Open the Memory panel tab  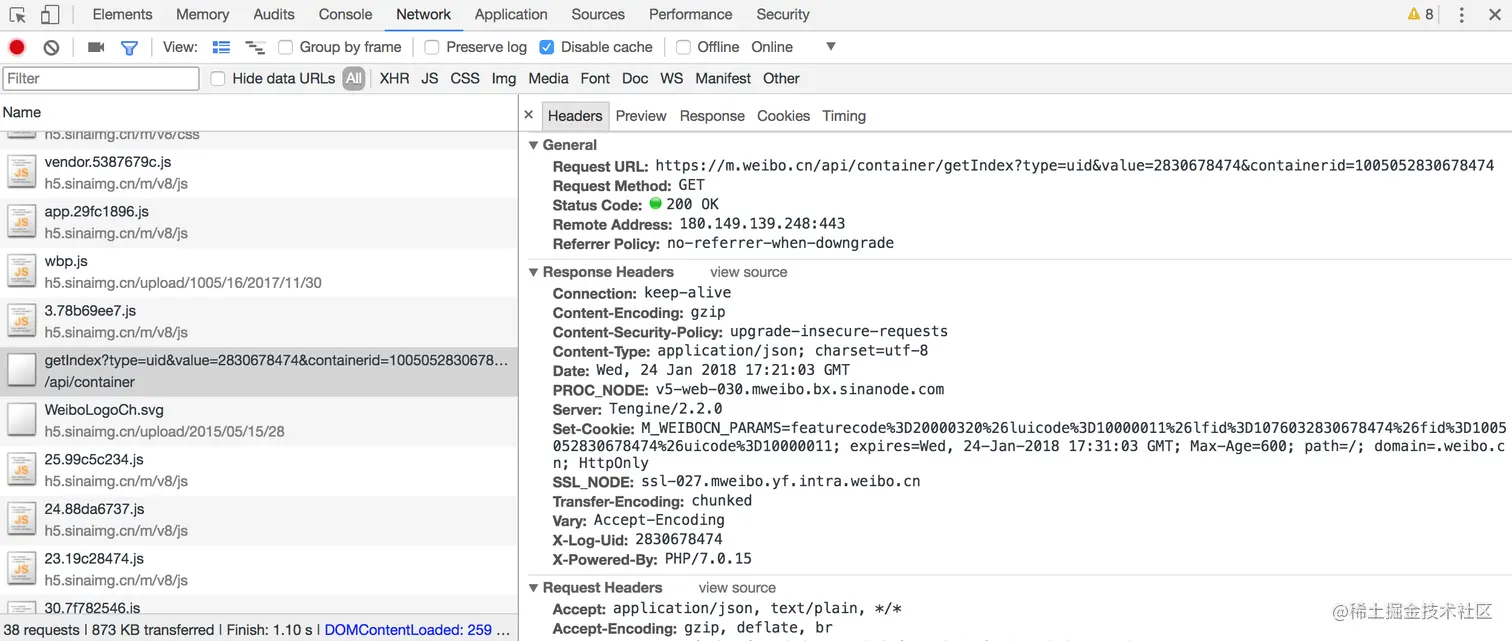tap(203, 14)
